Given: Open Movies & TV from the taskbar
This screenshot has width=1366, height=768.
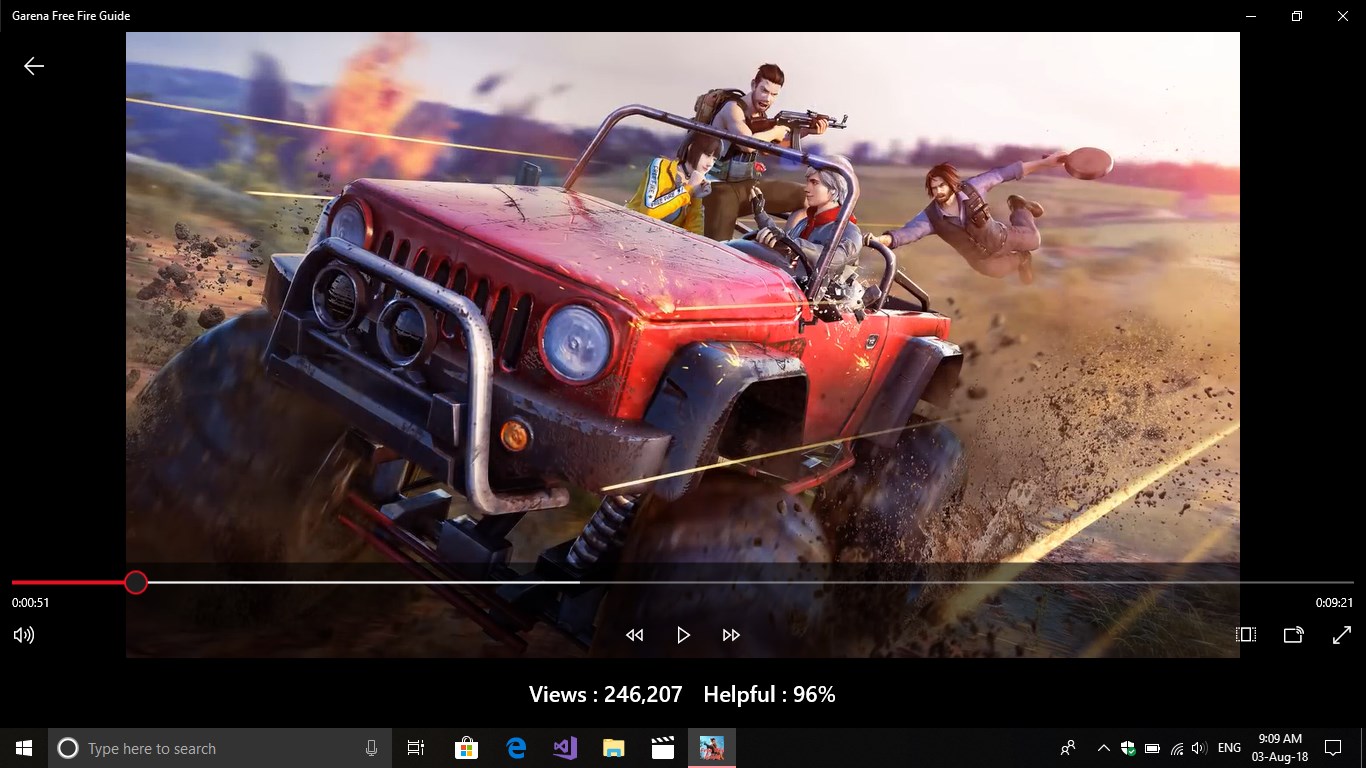Looking at the screenshot, I should [662, 748].
